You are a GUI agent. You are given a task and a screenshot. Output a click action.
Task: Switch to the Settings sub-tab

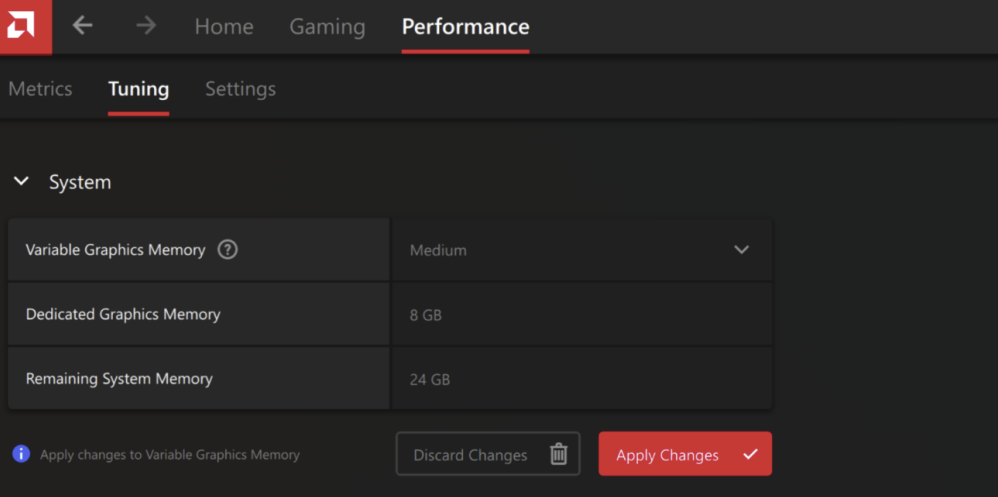click(241, 89)
